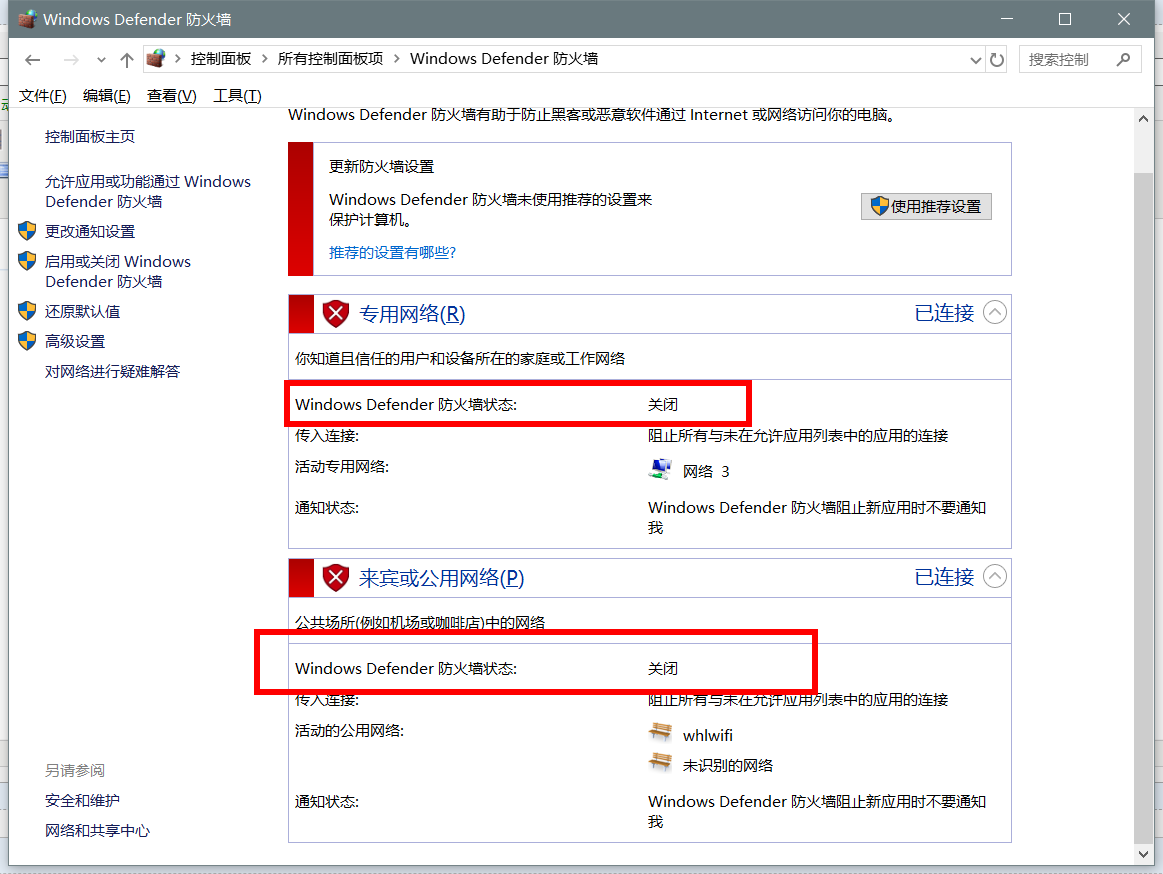Click 已连接 status of 专用网络
The height and width of the screenshot is (874, 1163).
point(944,313)
